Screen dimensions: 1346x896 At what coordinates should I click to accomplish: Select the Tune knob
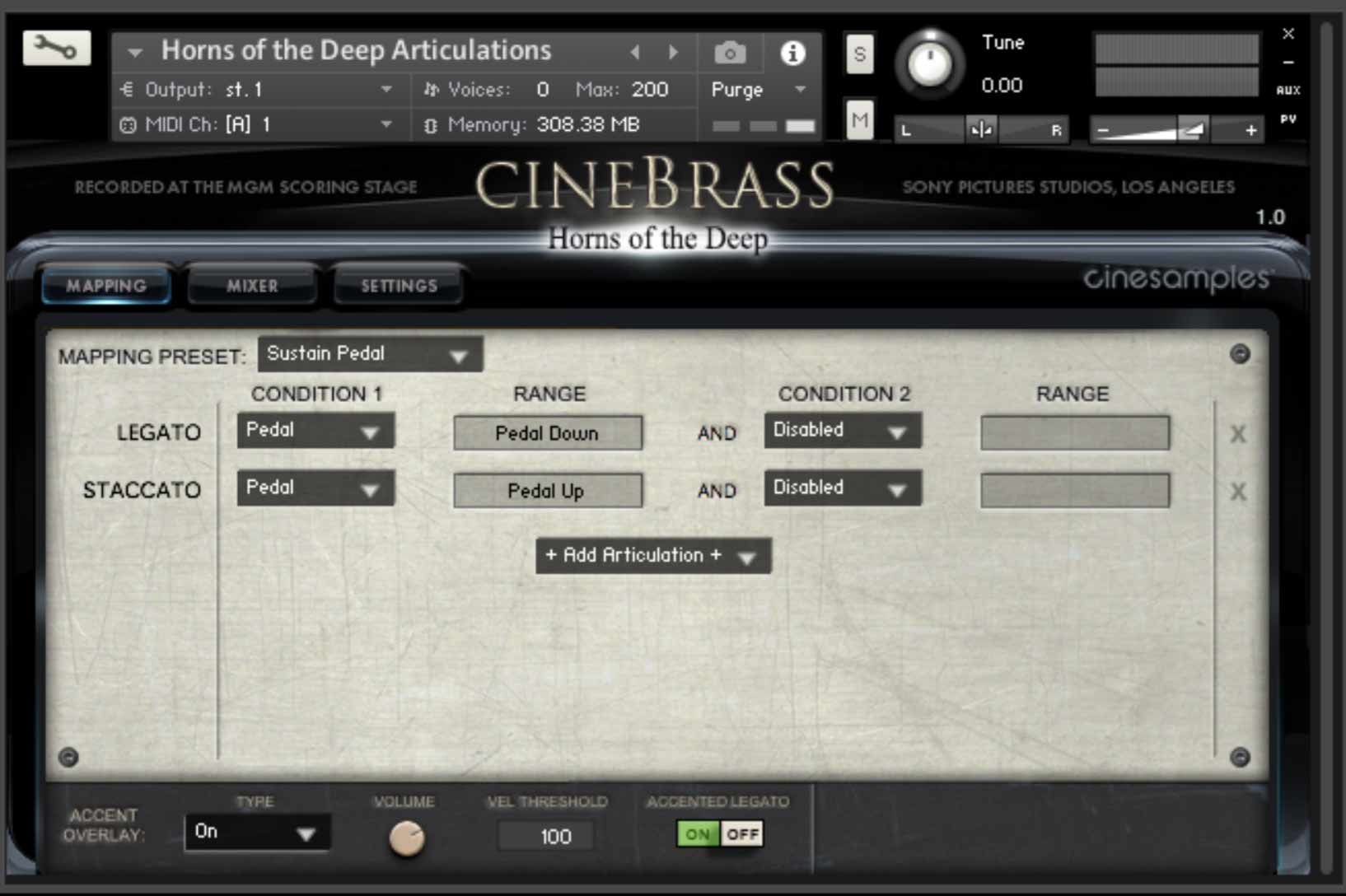click(x=930, y=62)
